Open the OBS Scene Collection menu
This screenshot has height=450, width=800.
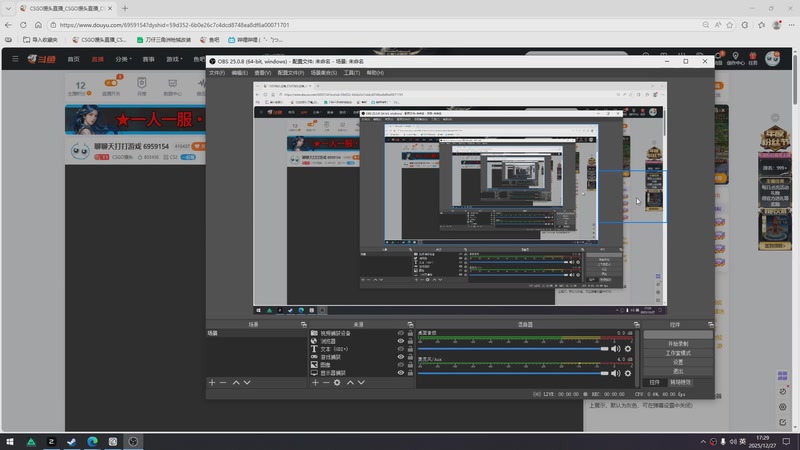(x=324, y=73)
